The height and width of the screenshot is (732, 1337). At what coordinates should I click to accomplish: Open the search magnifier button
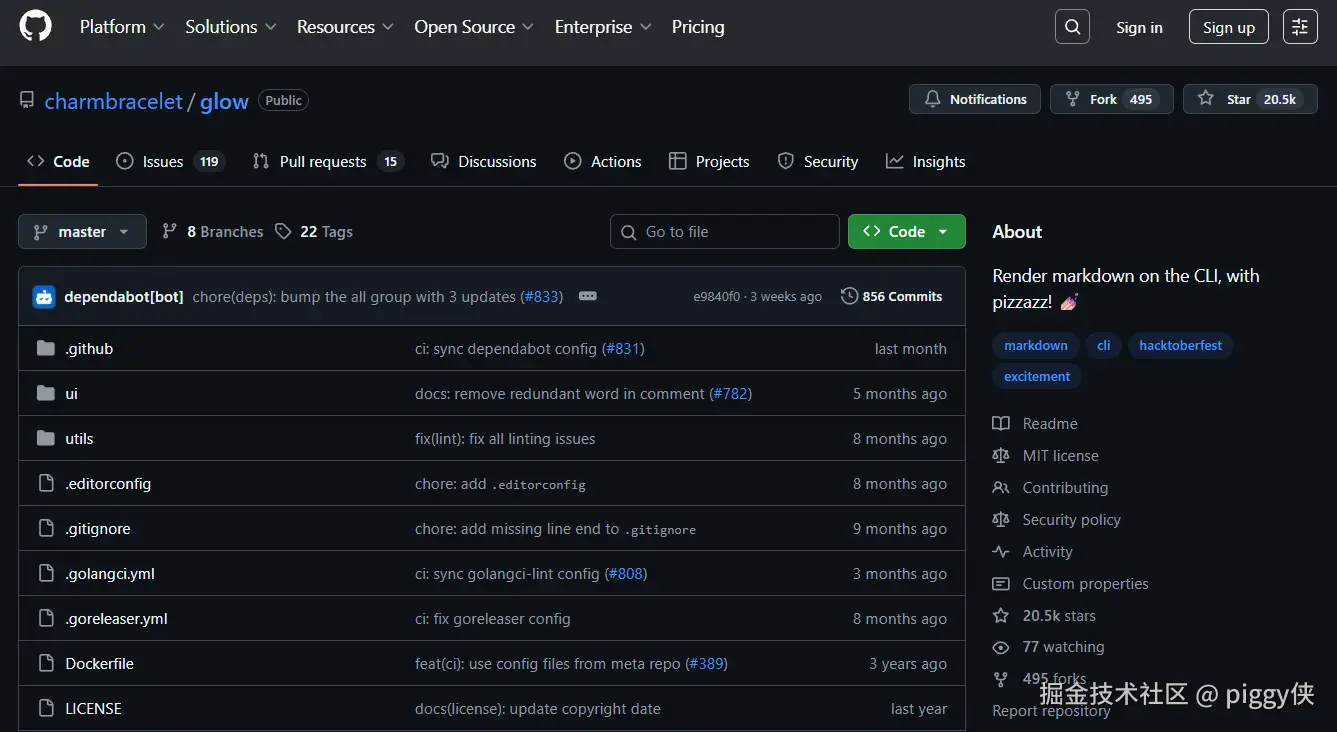(1072, 27)
